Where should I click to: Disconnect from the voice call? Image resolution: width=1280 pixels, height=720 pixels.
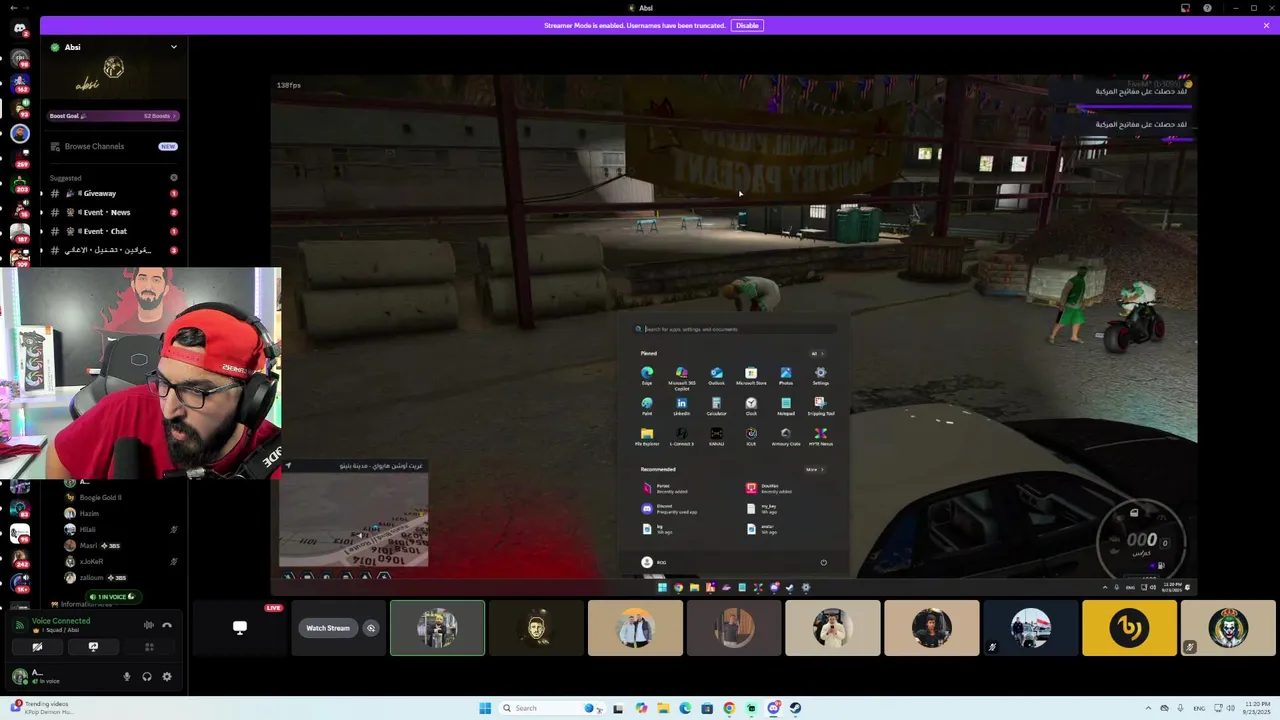click(x=167, y=625)
